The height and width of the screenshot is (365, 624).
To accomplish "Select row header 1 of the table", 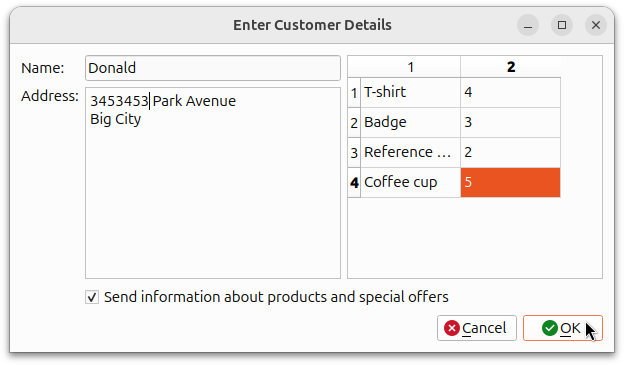I will (x=354, y=92).
